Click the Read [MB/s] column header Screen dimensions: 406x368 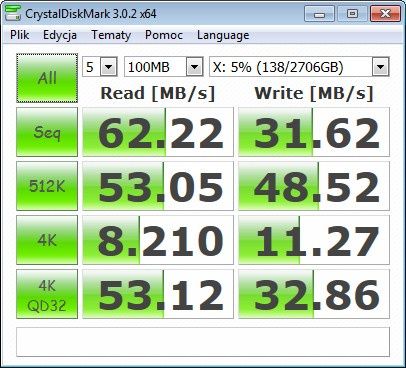(158, 93)
